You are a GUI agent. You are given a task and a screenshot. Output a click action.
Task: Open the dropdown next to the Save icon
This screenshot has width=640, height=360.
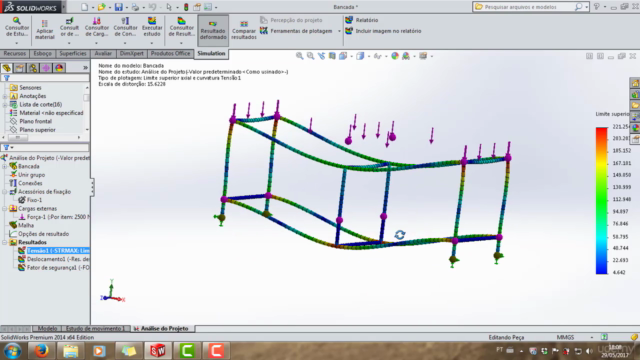pos(126,7)
